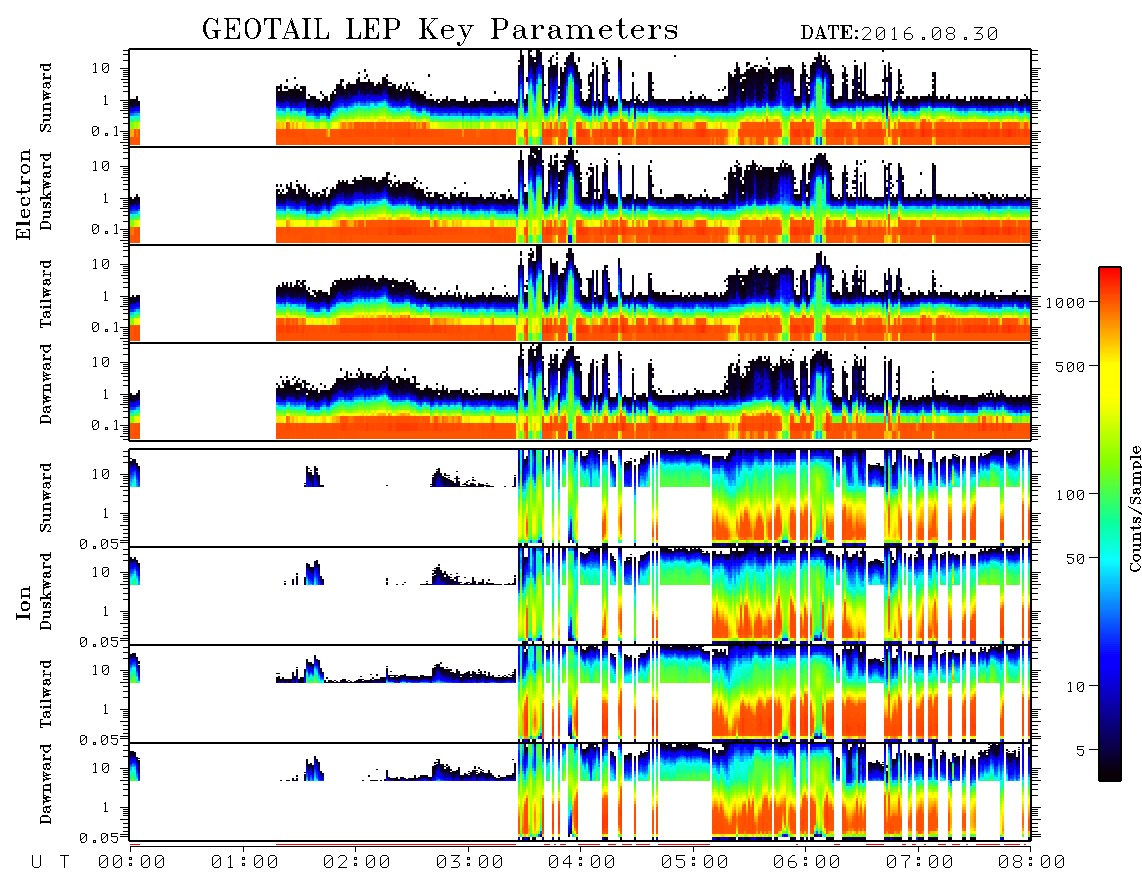The image size is (1142, 880).
Task: Click the 100 color bar tick value
Action: [x=1070, y=495]
